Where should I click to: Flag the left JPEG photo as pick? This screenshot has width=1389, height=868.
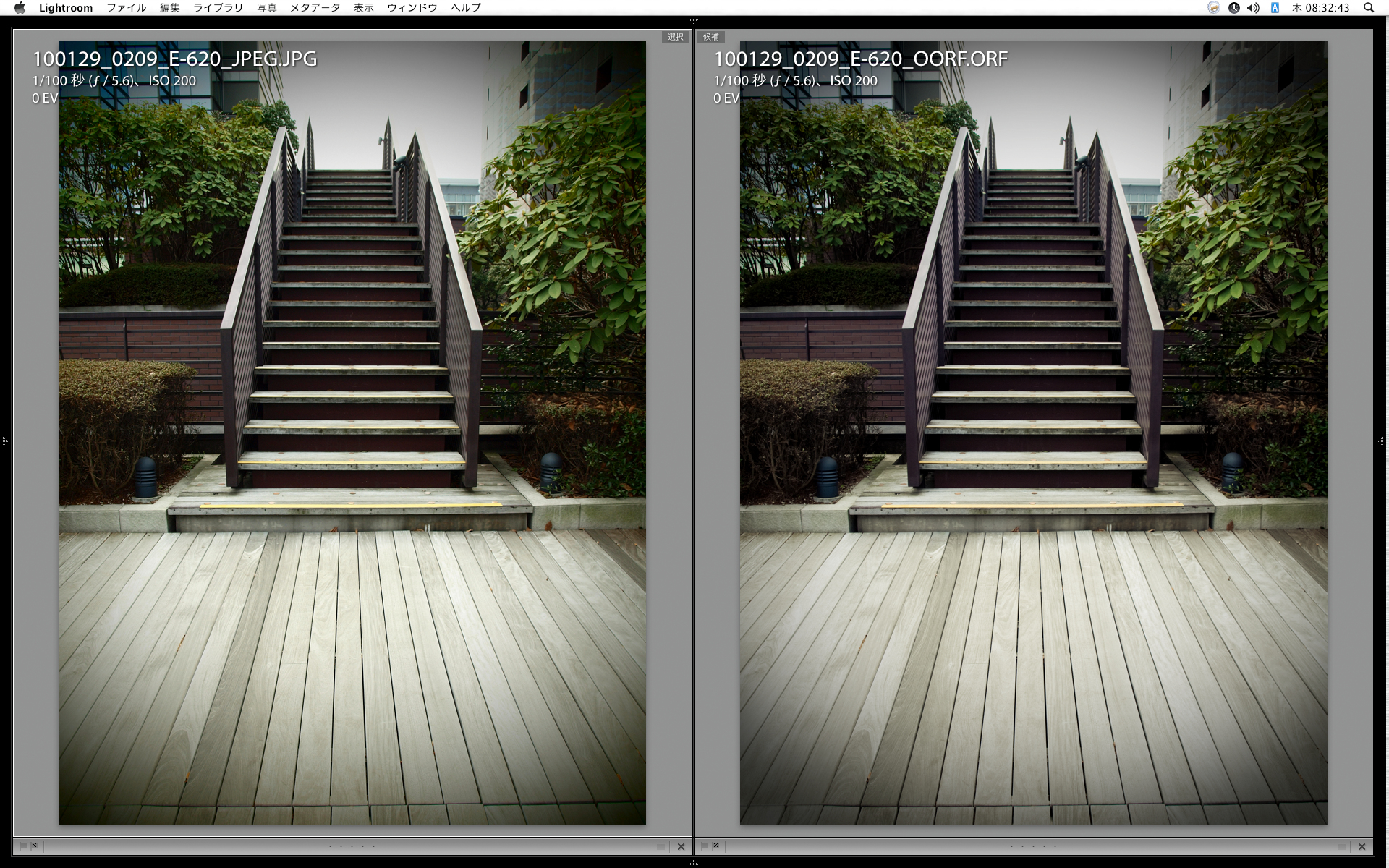23,846
